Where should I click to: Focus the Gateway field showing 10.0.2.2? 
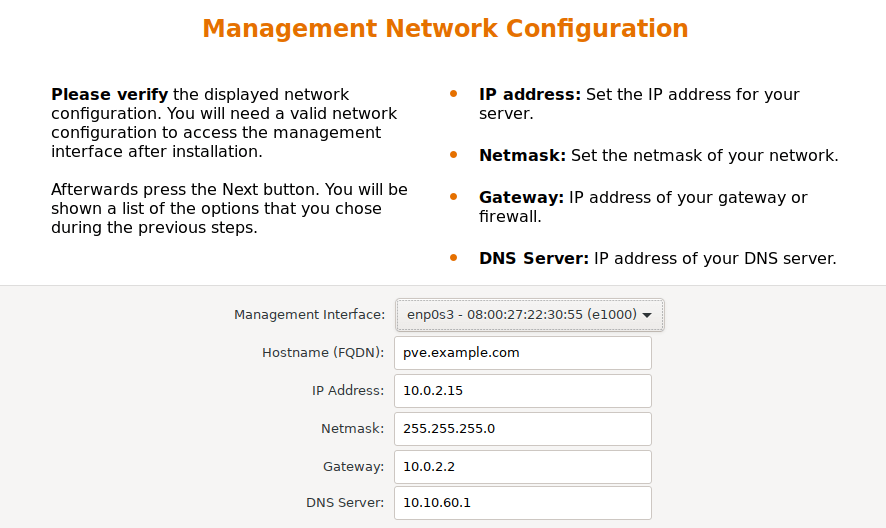click(x=524, y=467)
